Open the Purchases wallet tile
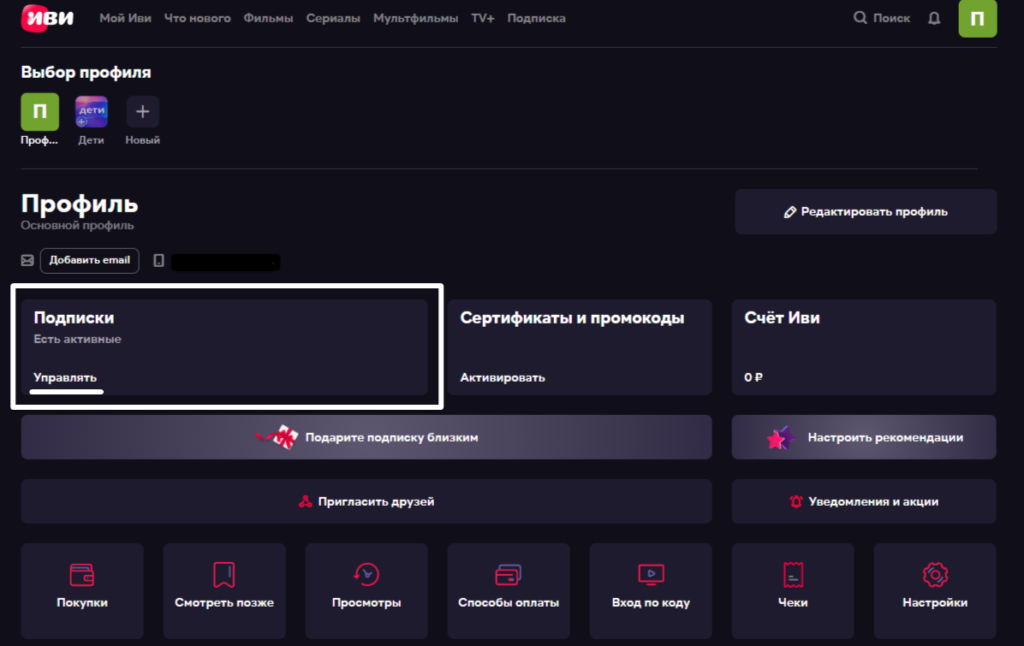This screenshot has height=646, width=1024. tap(82, 590)
